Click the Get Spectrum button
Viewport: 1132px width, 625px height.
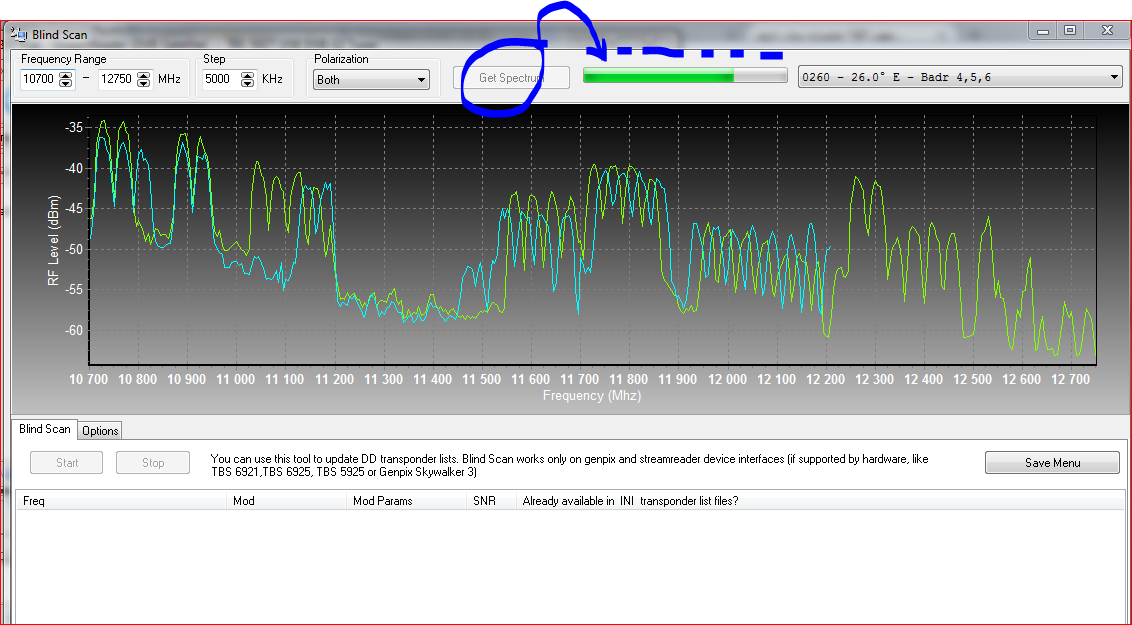pos(511,78)
